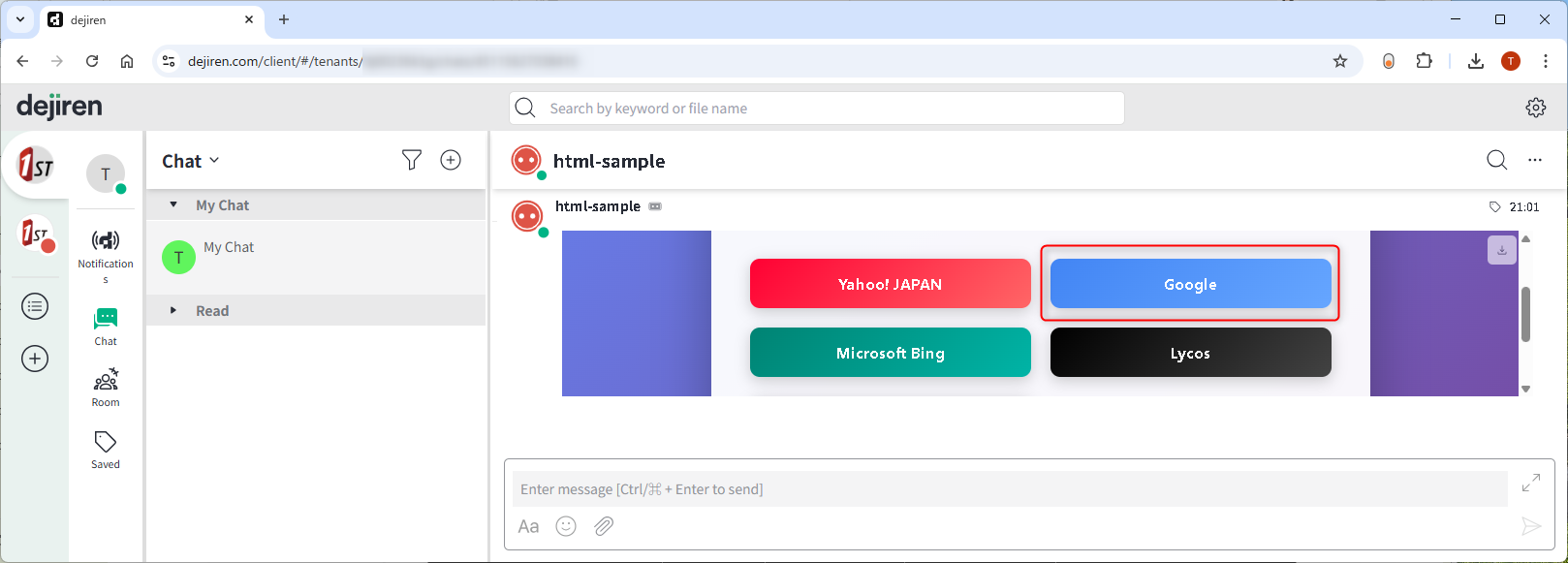This screenshot has height=563, width=1568.
Task: Open dejiren settings gear icon
Action: coord(1536,108)
